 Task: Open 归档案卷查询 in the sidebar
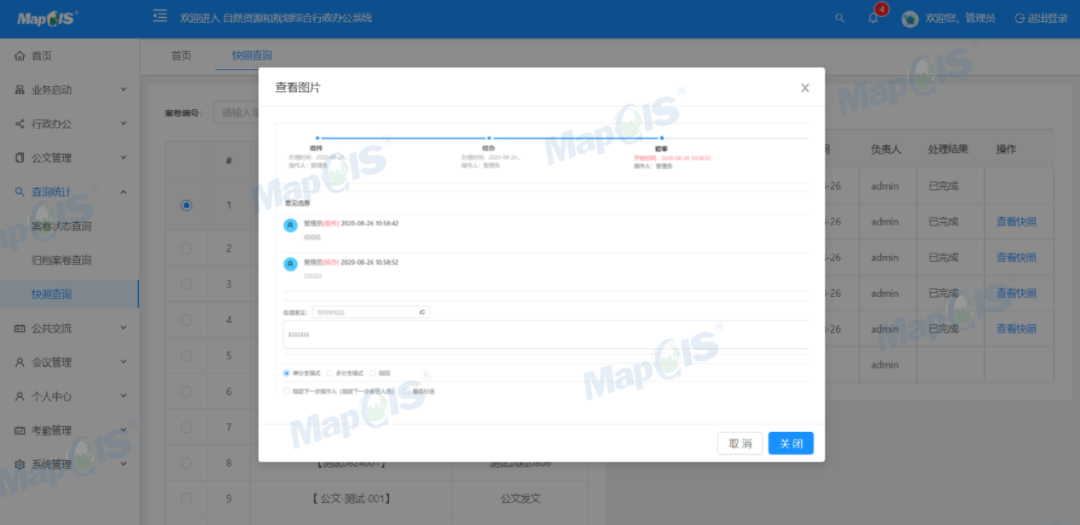62,260
